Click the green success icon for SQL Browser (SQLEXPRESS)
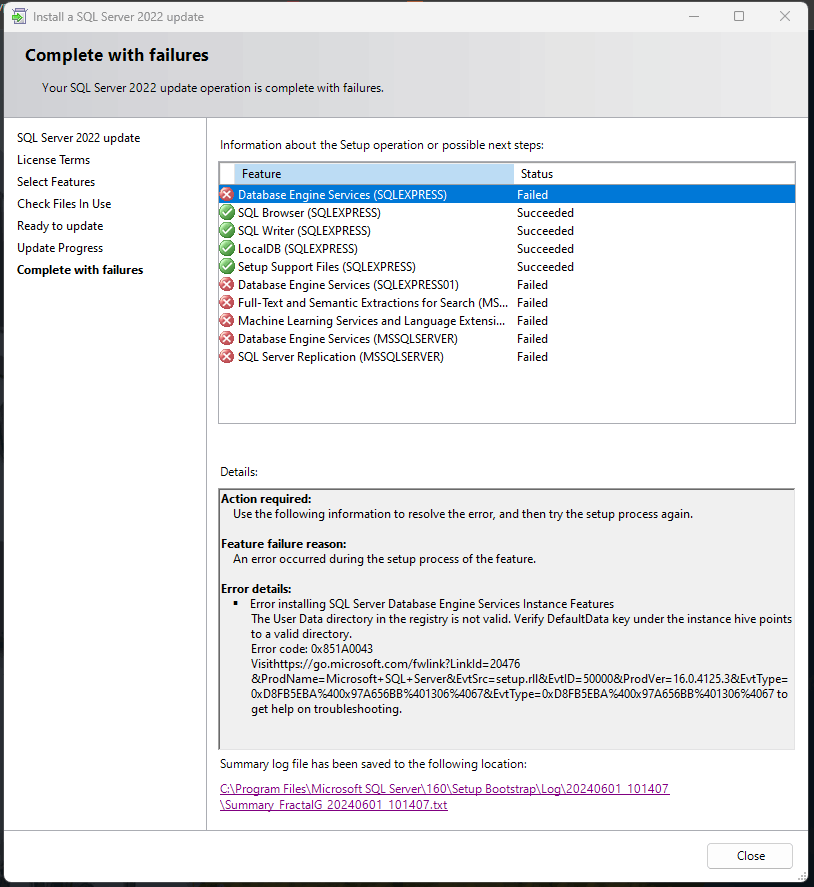Screen dimensions: 814x887 tap(227, 213)
